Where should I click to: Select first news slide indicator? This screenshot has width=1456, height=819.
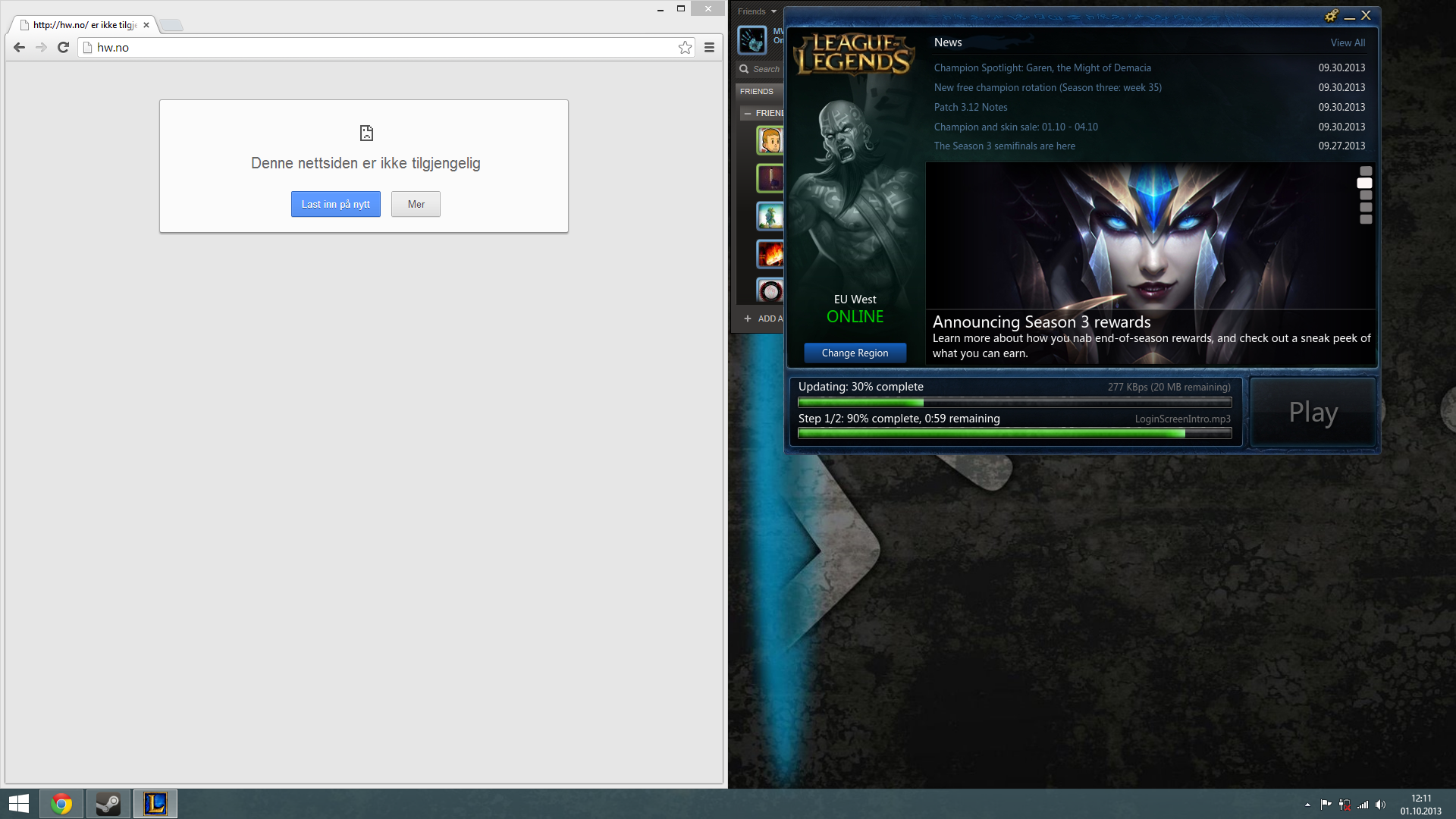click(x=1366, y=171)
